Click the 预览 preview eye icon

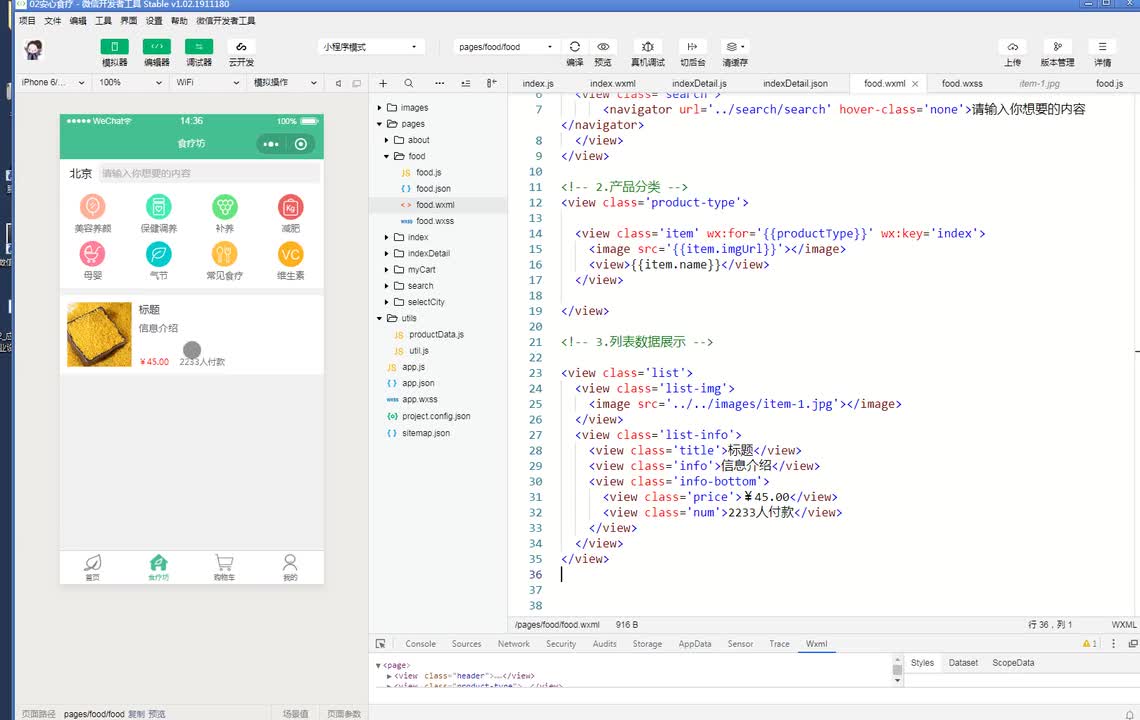[x=603, y=47]
